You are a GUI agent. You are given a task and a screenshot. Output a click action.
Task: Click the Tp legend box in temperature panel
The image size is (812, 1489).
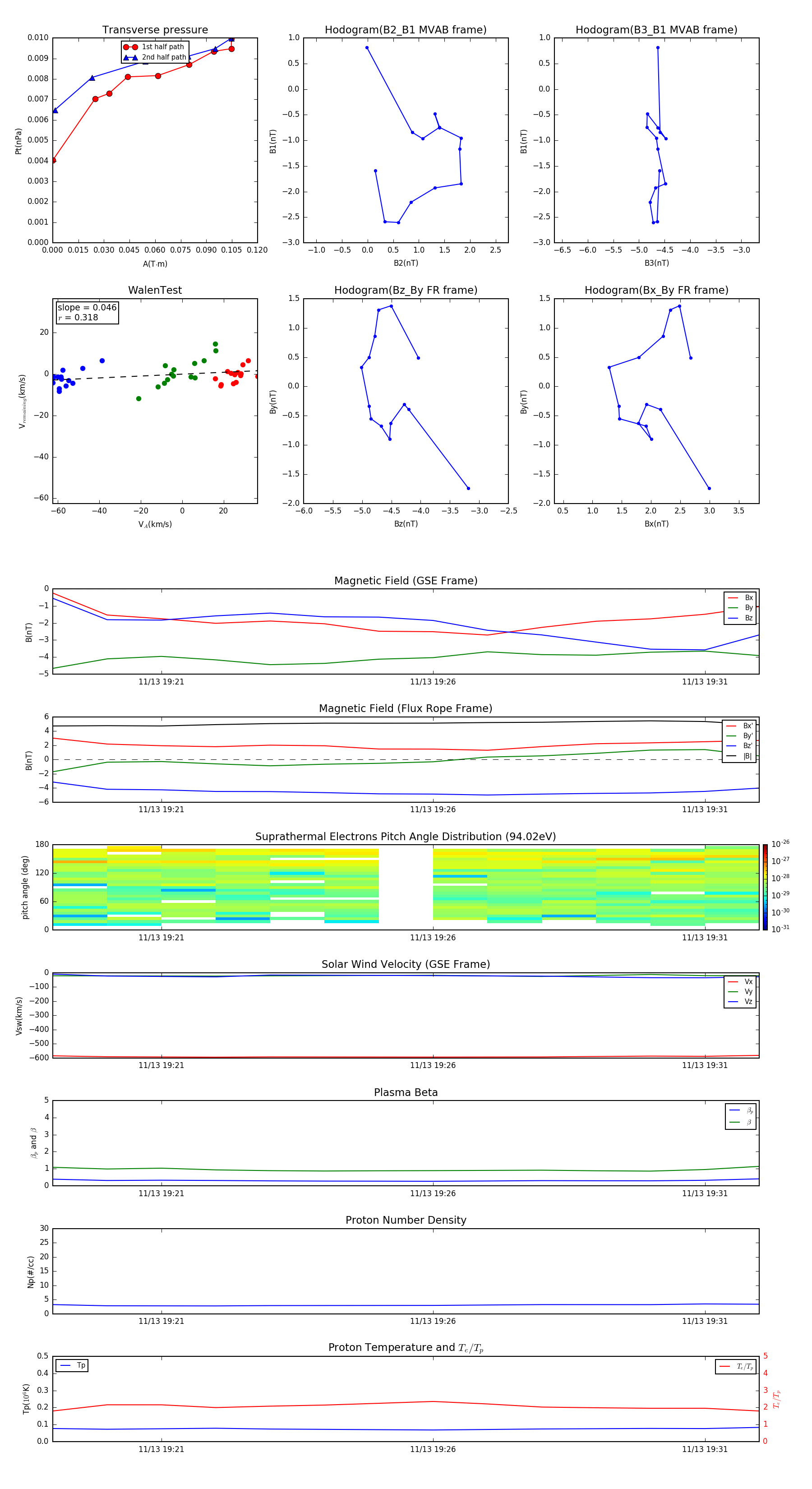72,1365
